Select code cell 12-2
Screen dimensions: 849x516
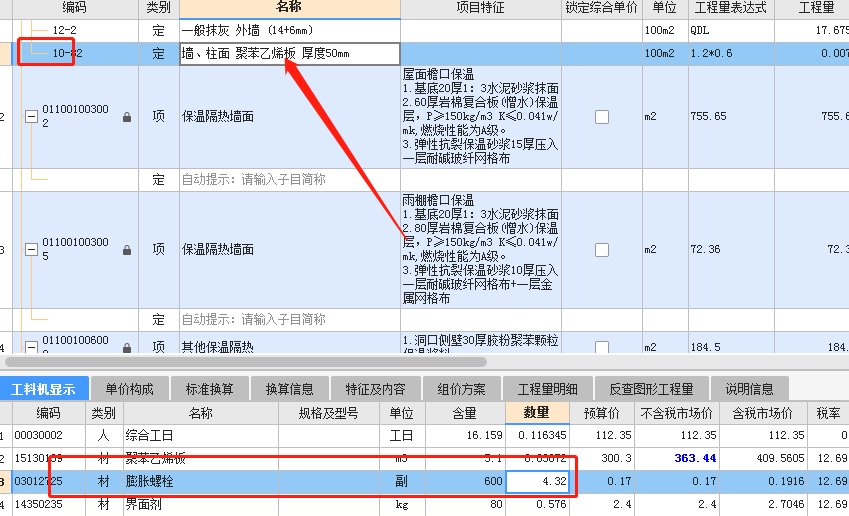(x=64, y=30)
